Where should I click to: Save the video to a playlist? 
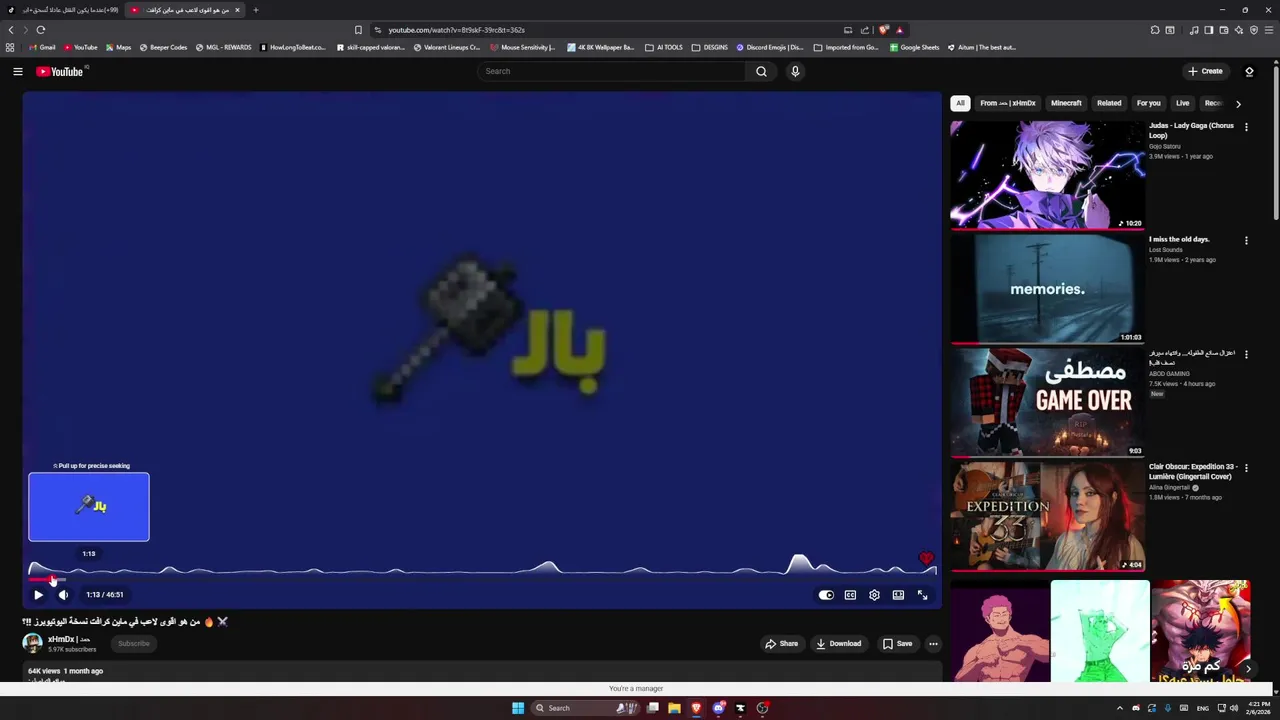click(x=897, y=643)
